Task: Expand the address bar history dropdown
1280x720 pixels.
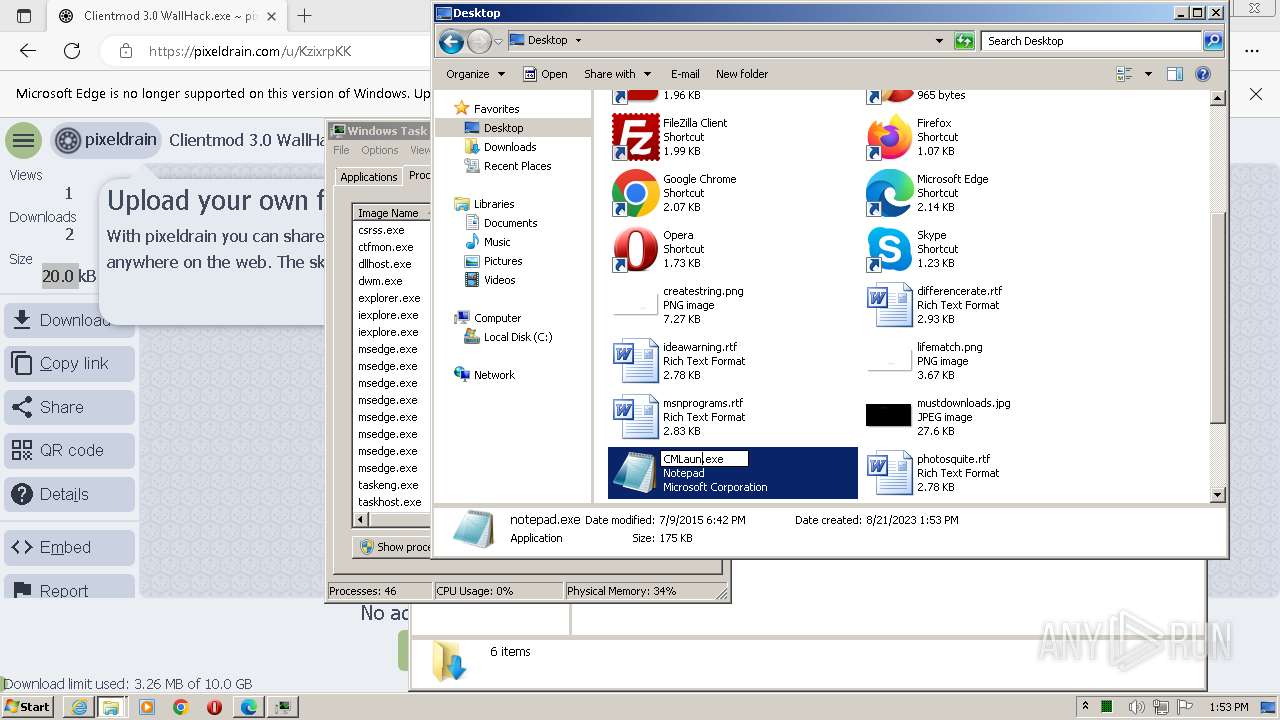Action: pos(938,41)
